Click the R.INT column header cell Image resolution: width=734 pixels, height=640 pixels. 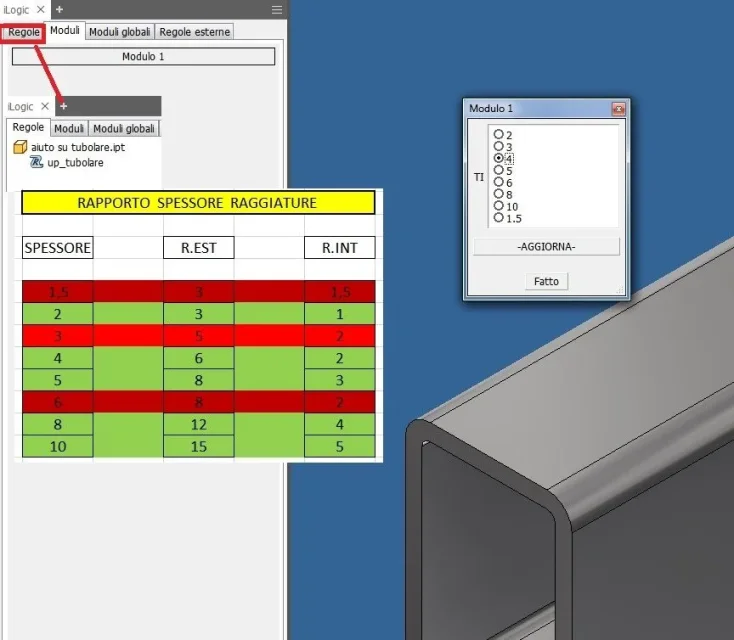point(340,248)
